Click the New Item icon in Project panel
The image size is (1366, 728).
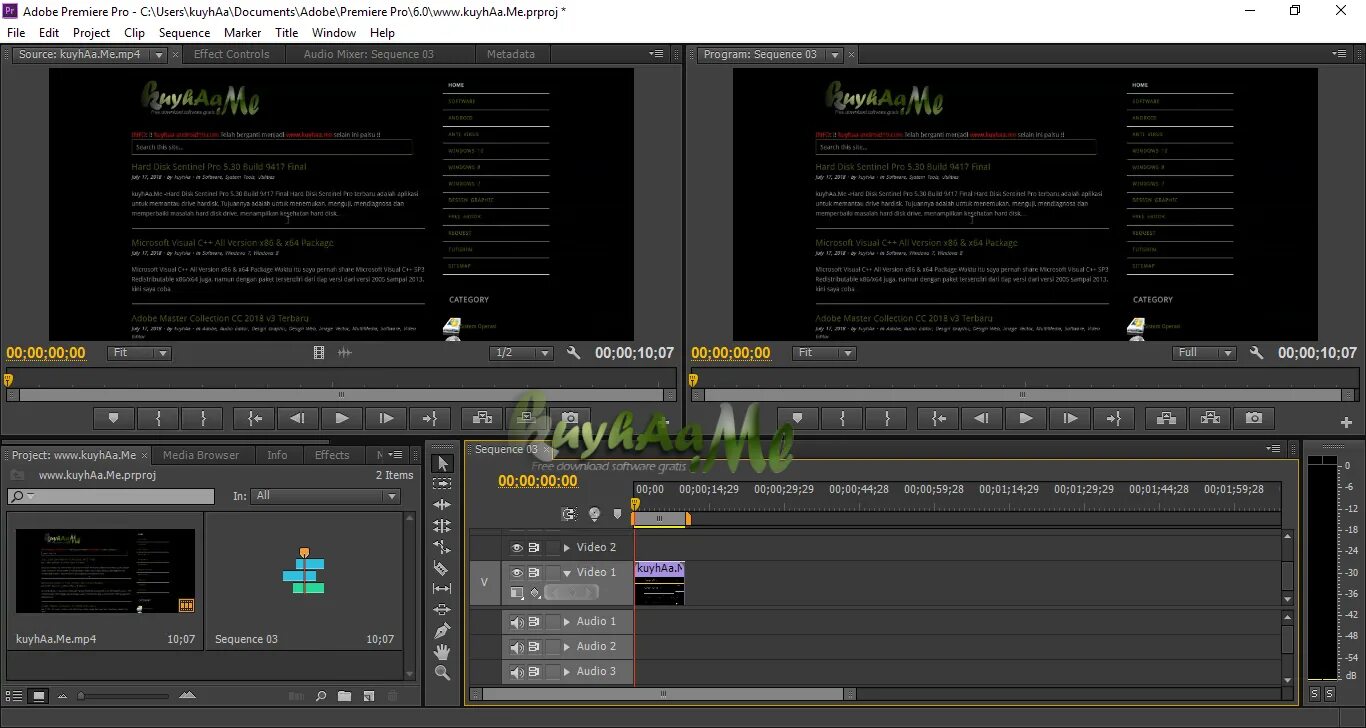[368, 695]
